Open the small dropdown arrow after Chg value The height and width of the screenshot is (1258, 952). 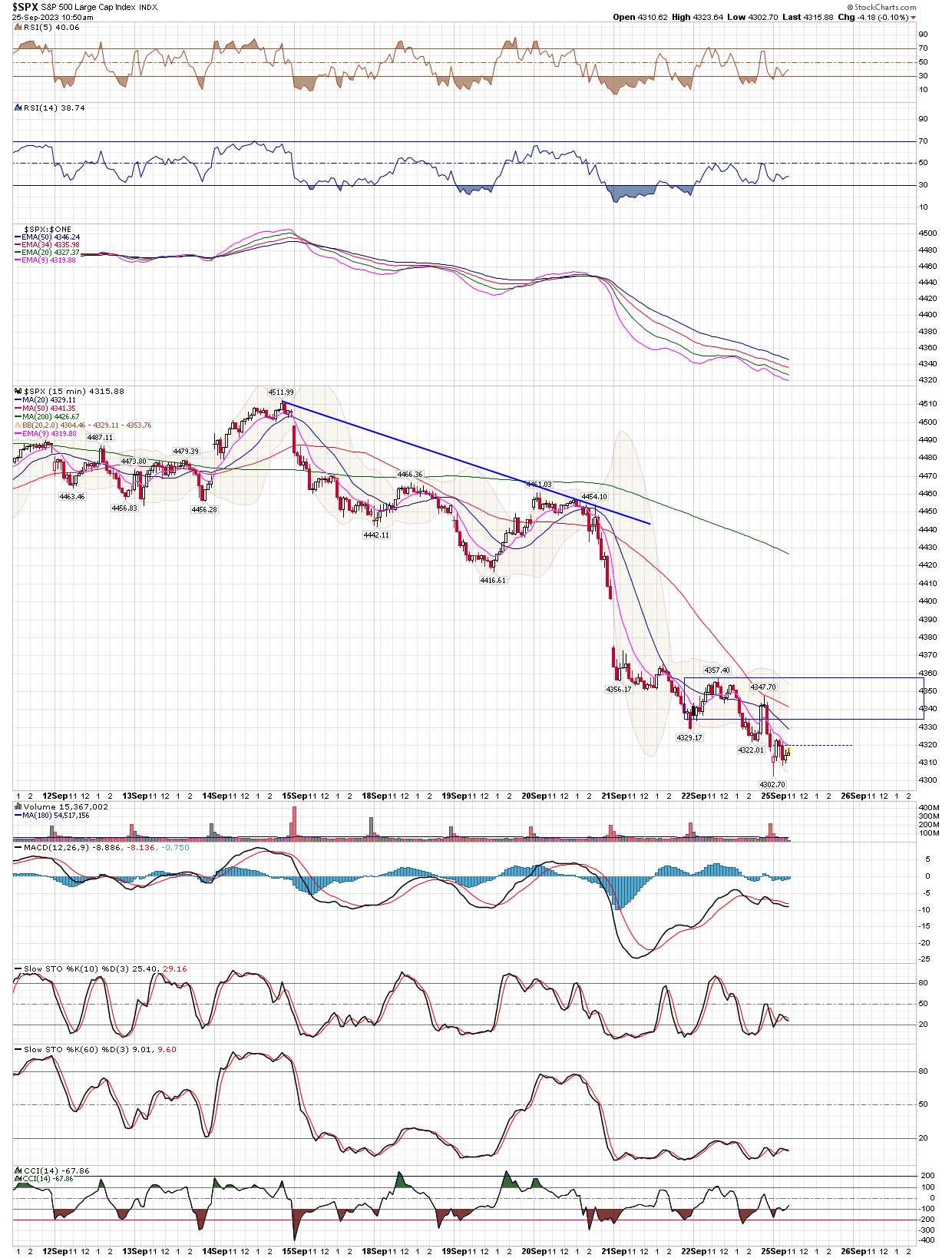pyautogui.click(x=914, y=17)
